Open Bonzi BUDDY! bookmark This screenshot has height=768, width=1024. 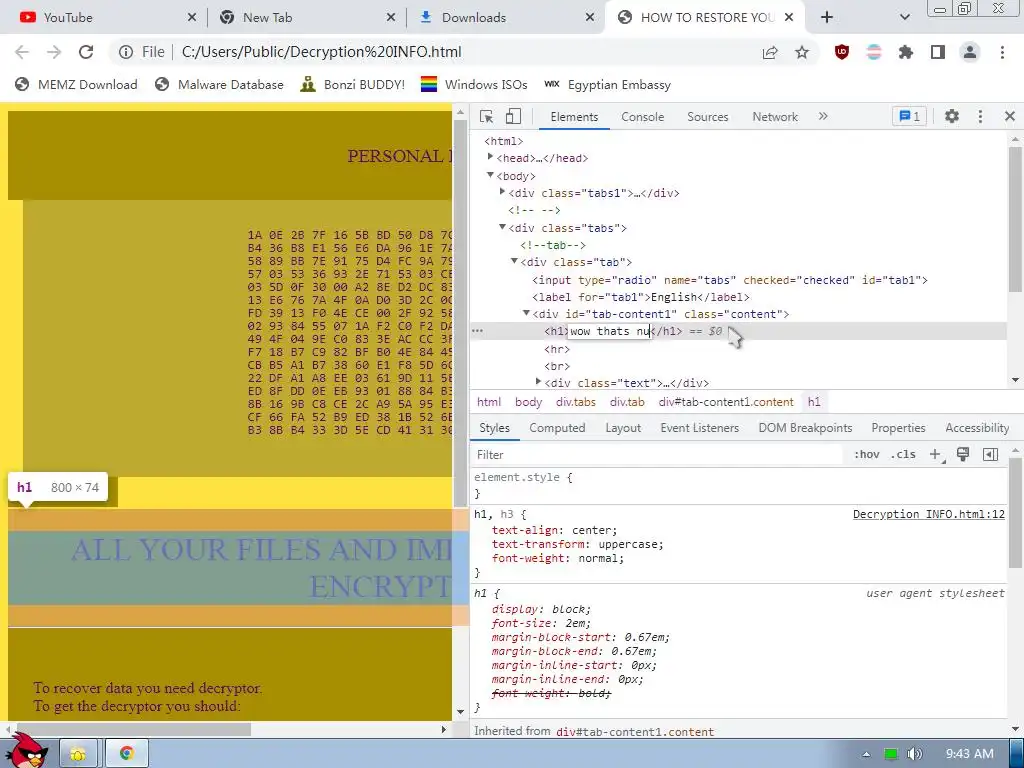[353, 84]
